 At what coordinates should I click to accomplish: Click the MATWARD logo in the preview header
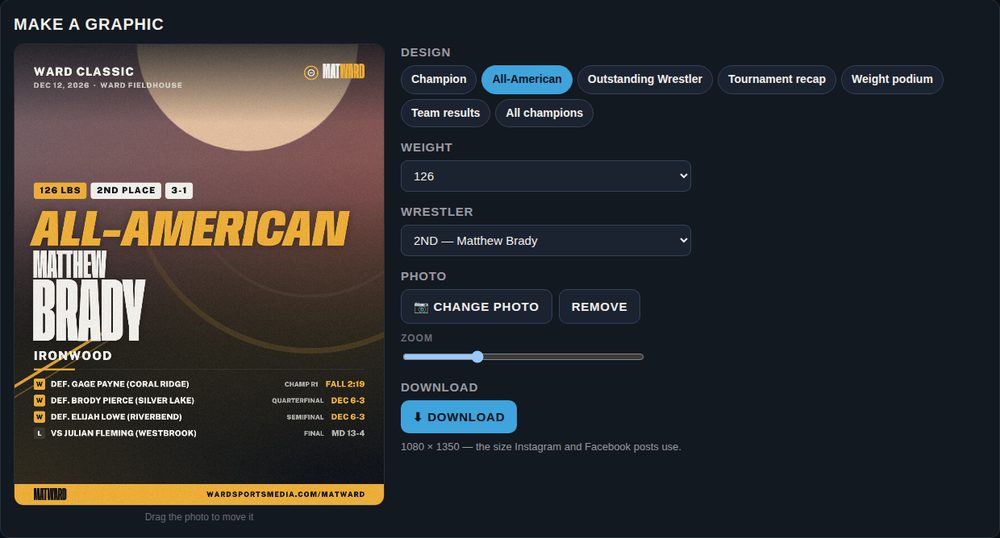point(343,71)
